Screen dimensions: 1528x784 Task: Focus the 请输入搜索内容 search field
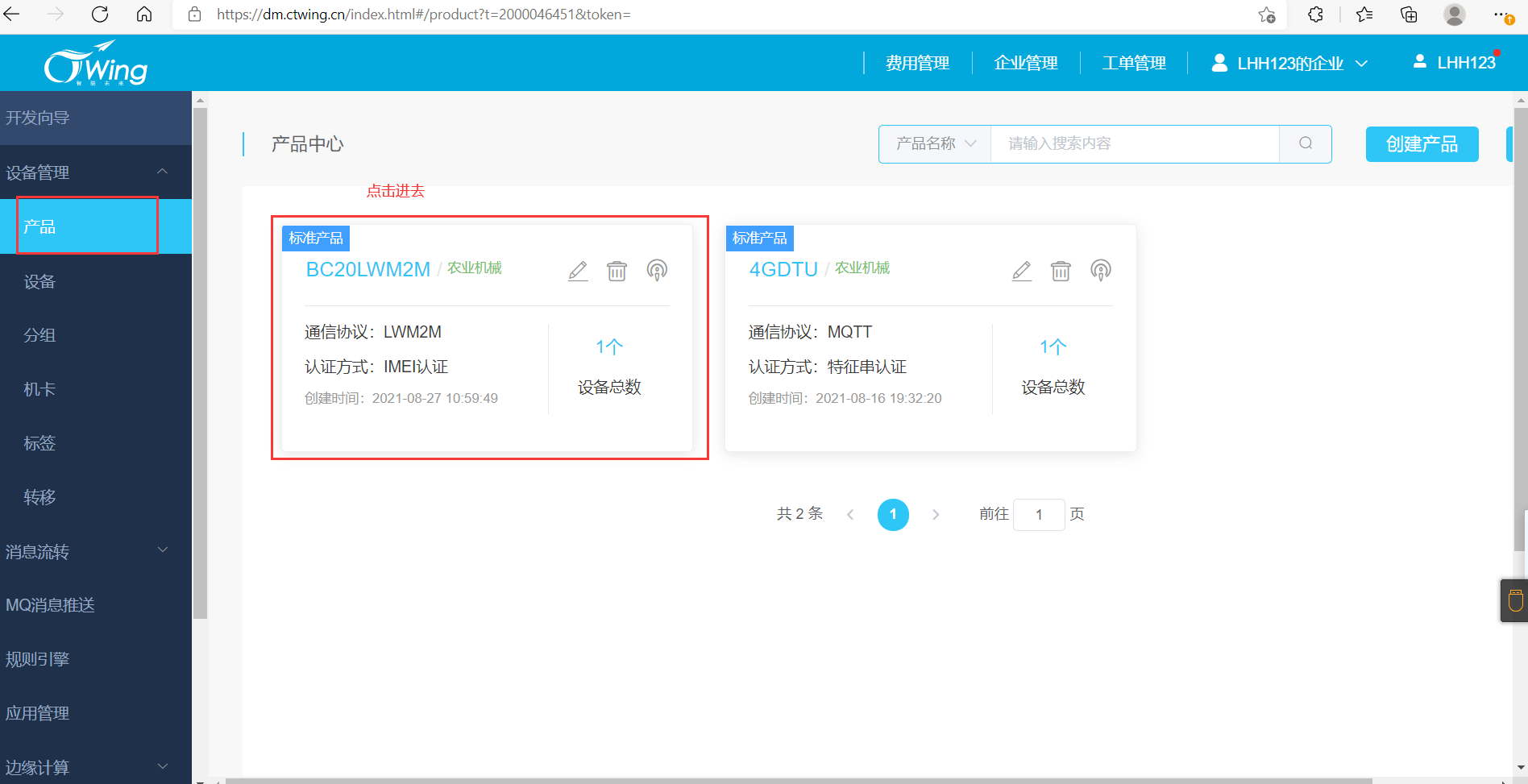pos(1135,143)
